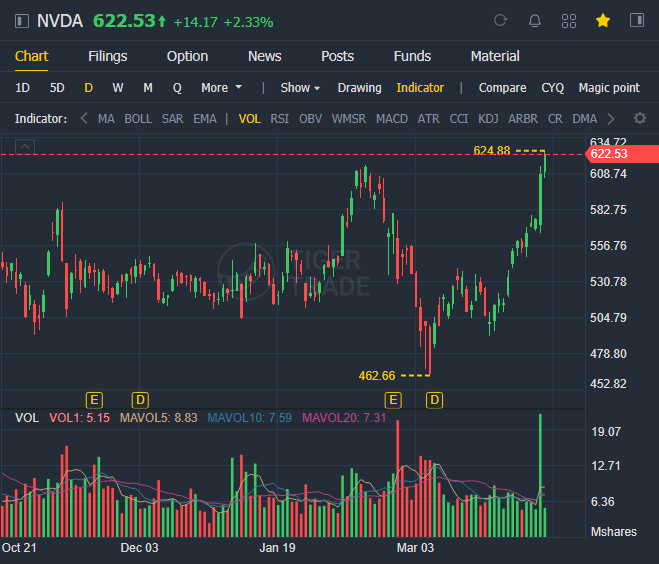
Task: Click the red 622.53 axis price tag
Action: point(622,154)
